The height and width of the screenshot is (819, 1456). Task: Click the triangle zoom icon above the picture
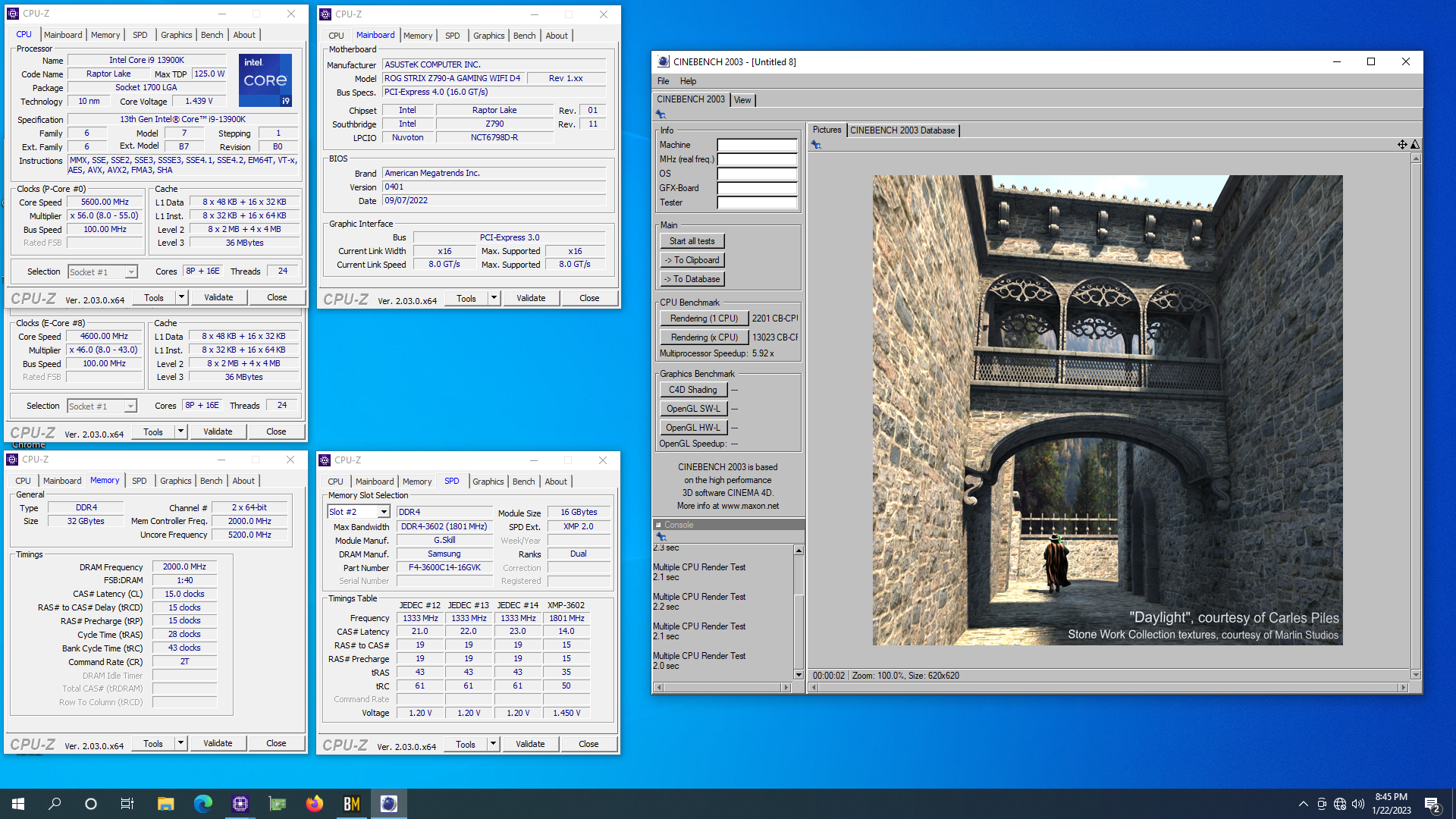1415,144
